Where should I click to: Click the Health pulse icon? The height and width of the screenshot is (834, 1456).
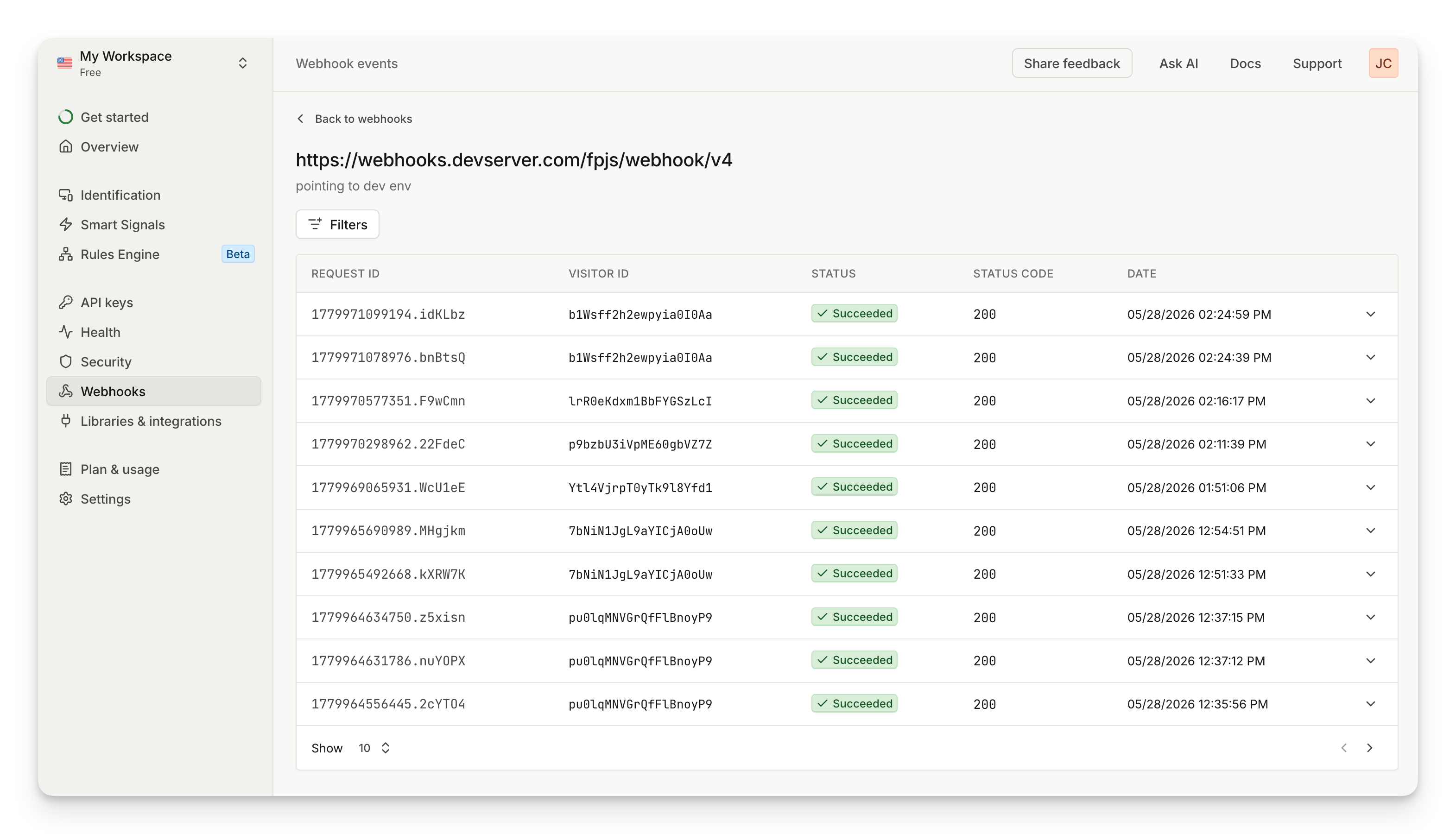point(66,332)
